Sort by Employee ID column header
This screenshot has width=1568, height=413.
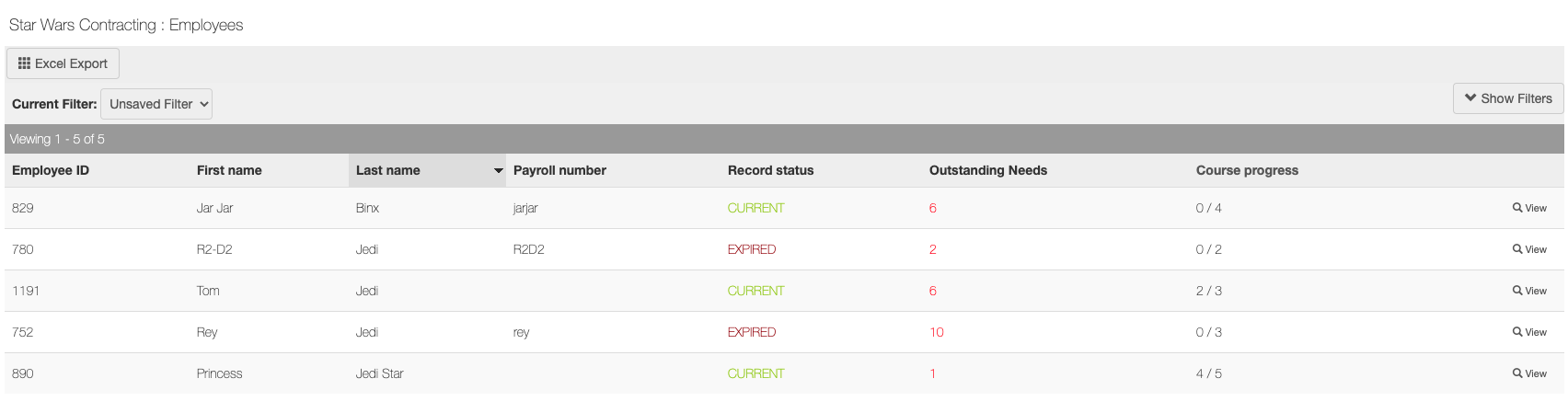coord(51,170)
